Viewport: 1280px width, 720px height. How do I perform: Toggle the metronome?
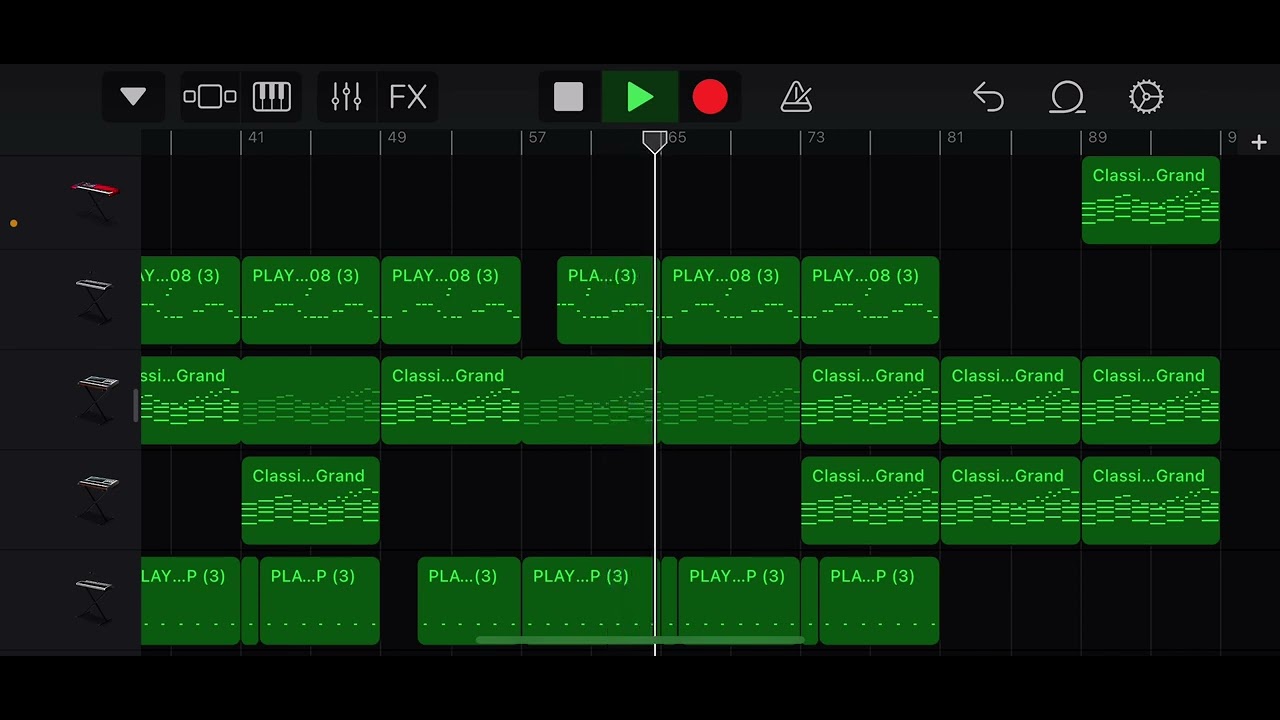pyautogui.click(x=796, y=97)
